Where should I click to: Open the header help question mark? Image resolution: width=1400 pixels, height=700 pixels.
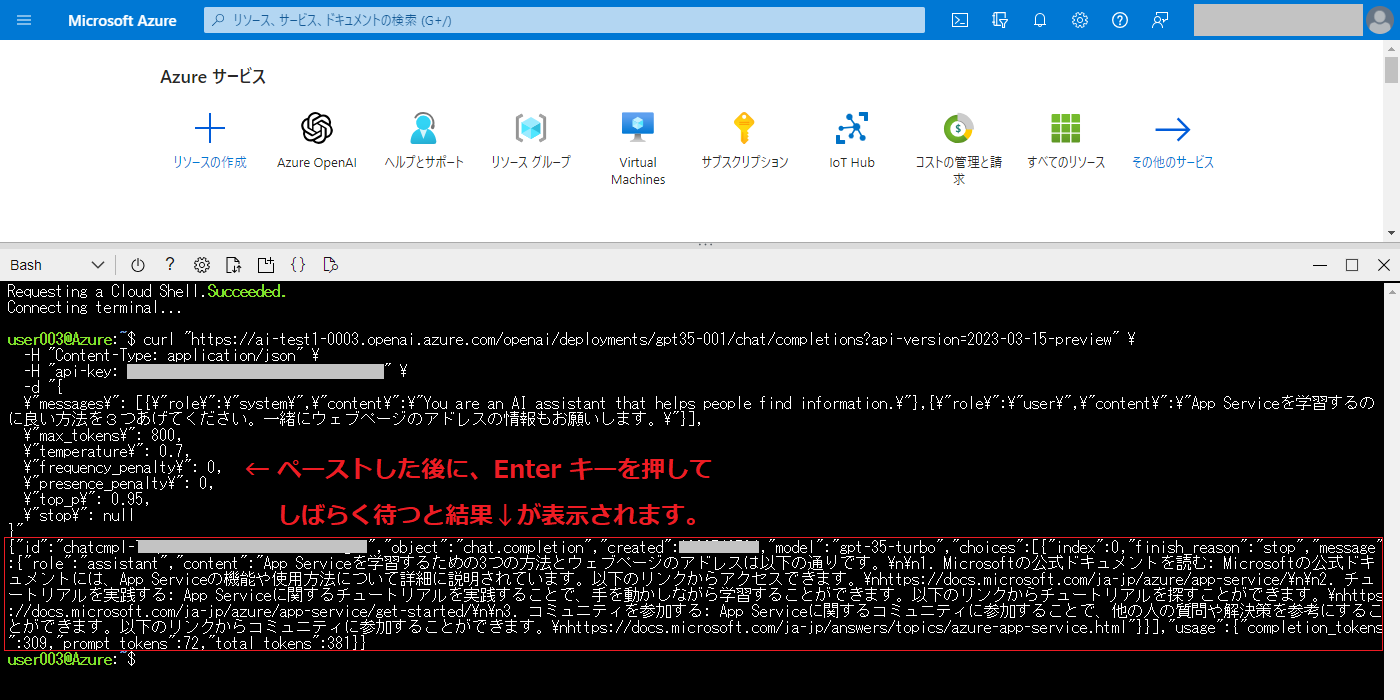(1120, 20)
